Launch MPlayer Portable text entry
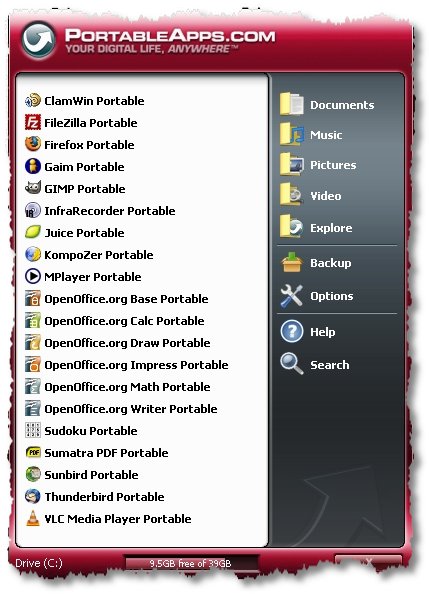This screenshot has height=594, width=429. tap(93, 277)
